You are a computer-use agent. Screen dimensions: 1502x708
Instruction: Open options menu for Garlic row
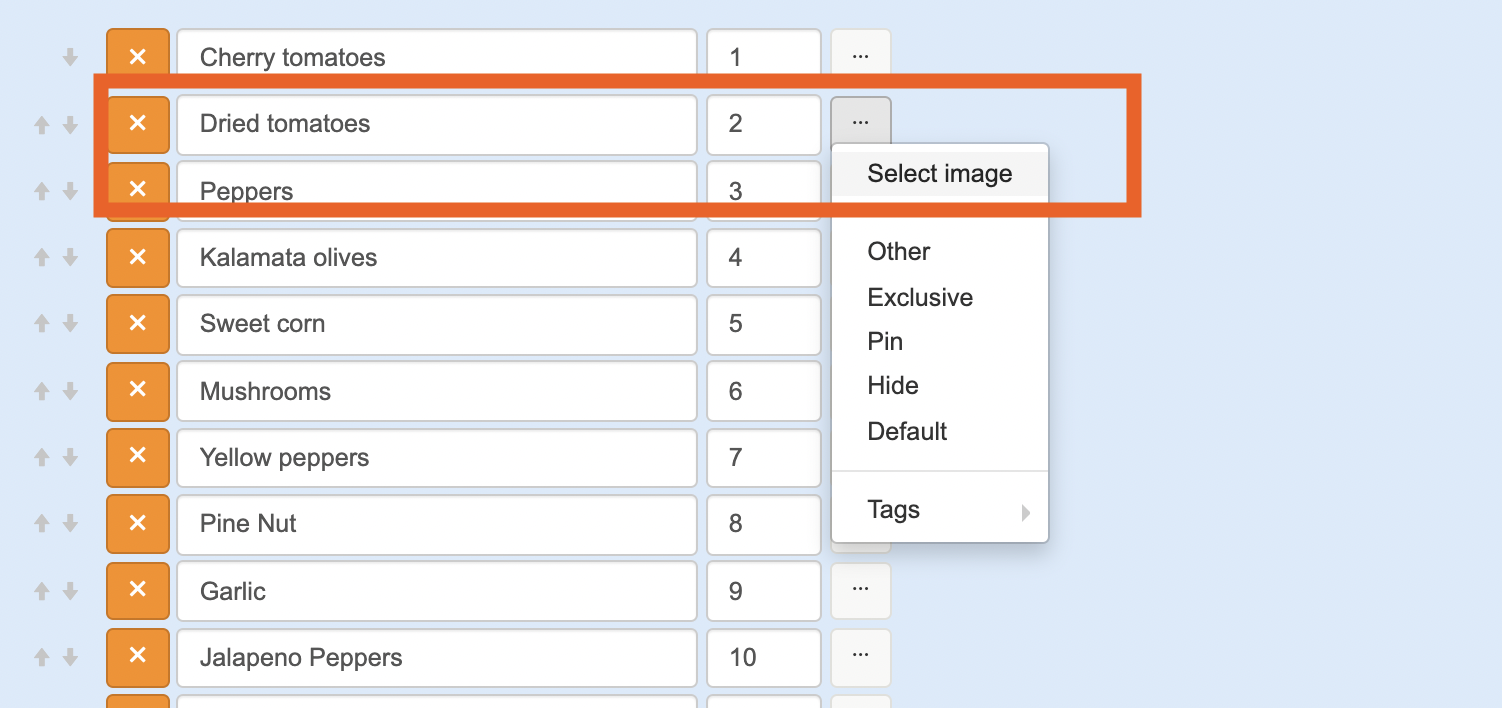860,590
